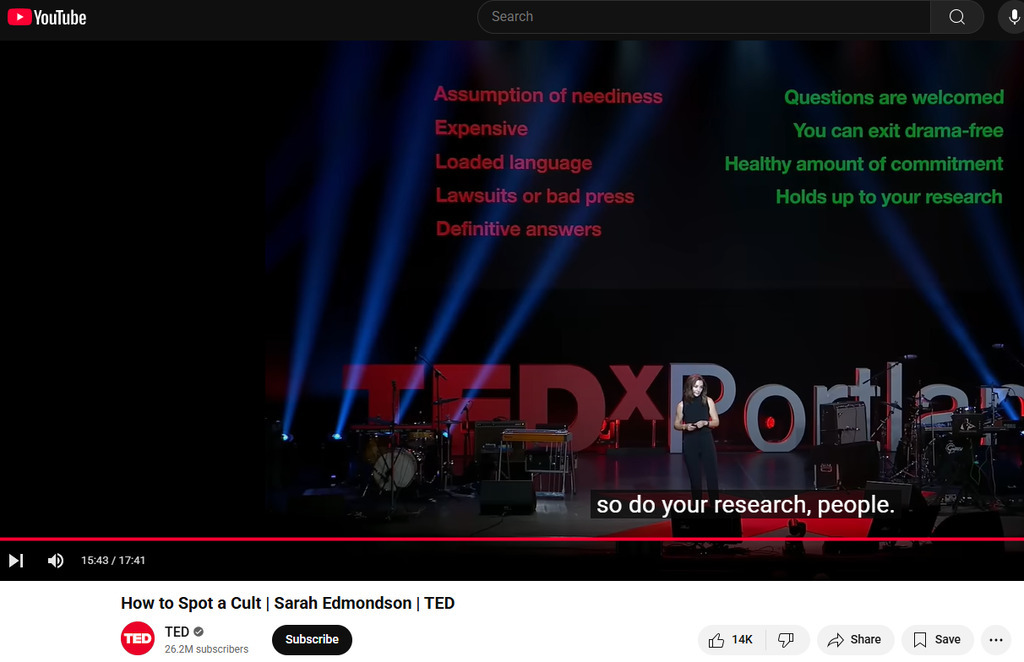
Task: Click the video frame to pause playback
Action: click(512, 300)
